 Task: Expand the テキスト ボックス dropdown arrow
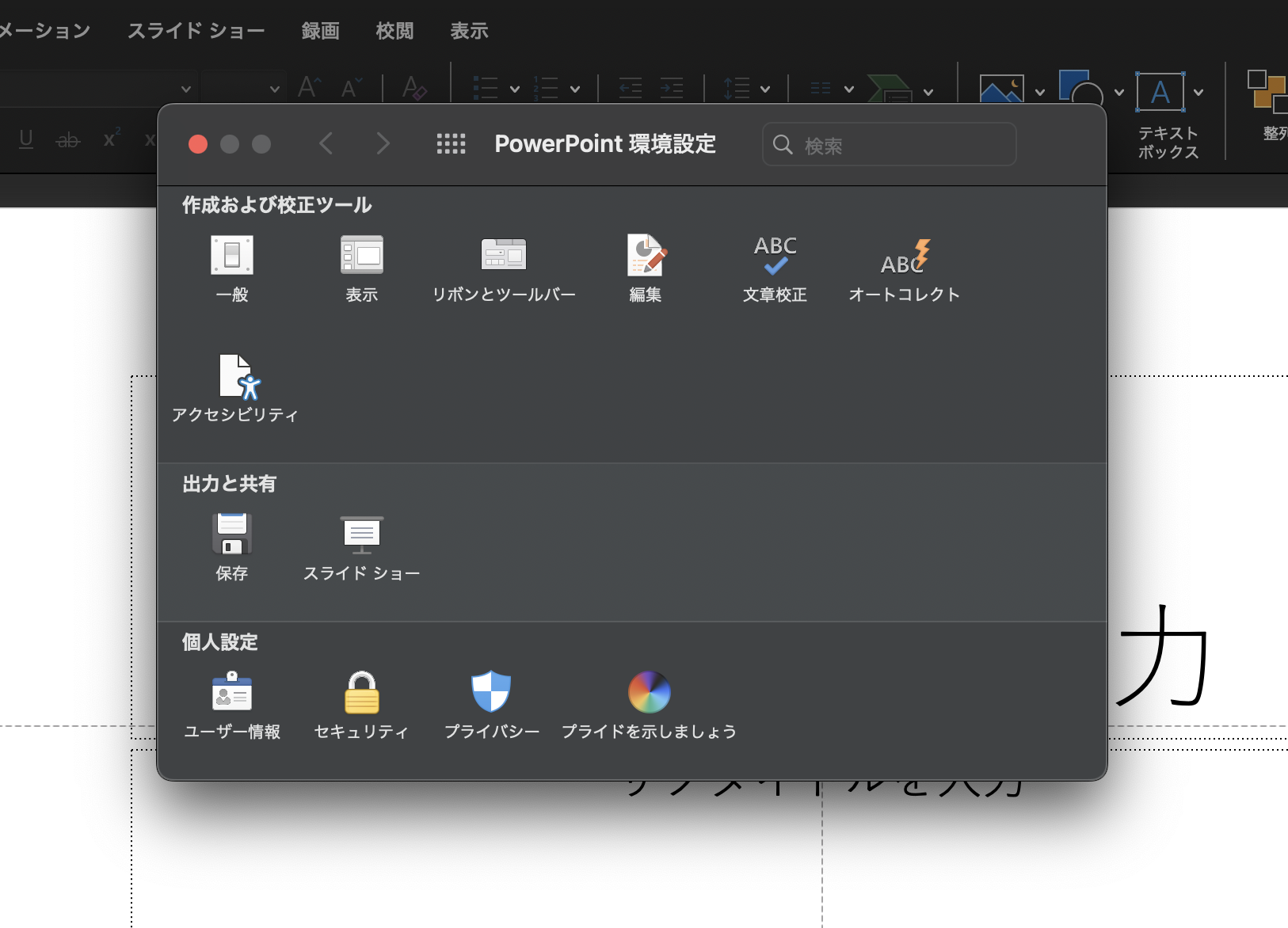coord(1198,93)
